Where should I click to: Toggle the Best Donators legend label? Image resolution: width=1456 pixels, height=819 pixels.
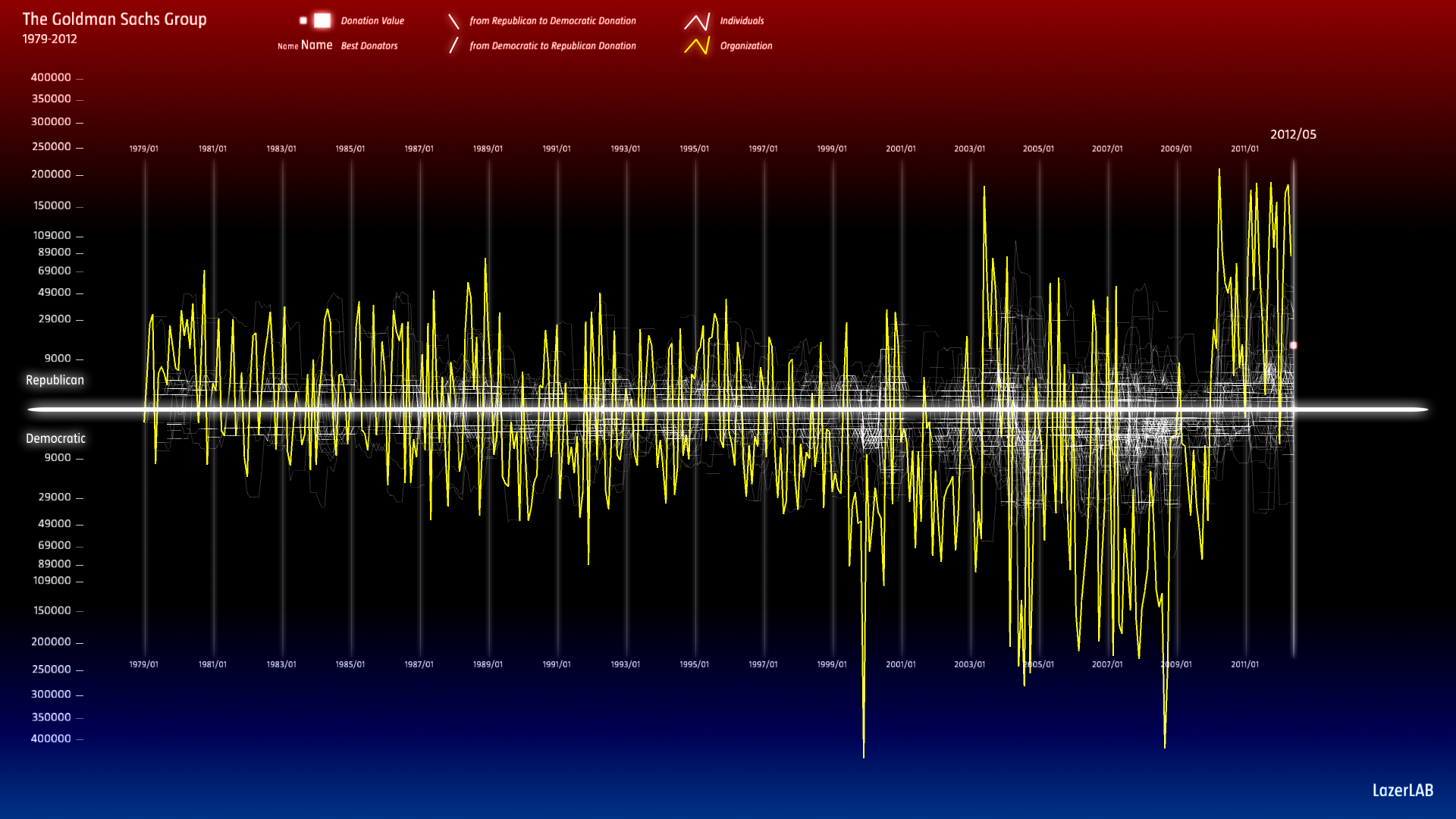click(369, 46)
